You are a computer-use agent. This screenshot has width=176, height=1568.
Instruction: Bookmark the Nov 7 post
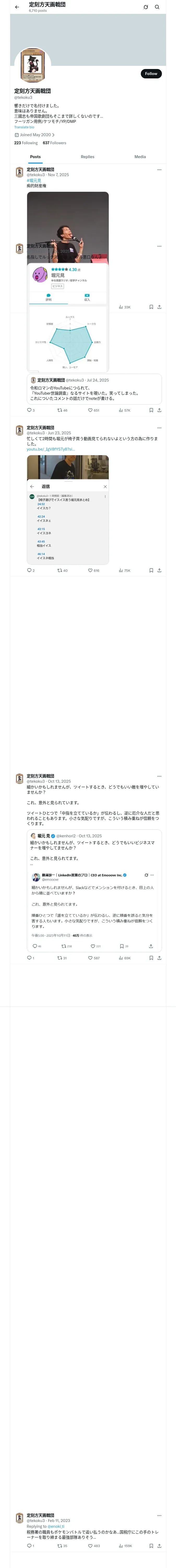(x=151, y=307)
